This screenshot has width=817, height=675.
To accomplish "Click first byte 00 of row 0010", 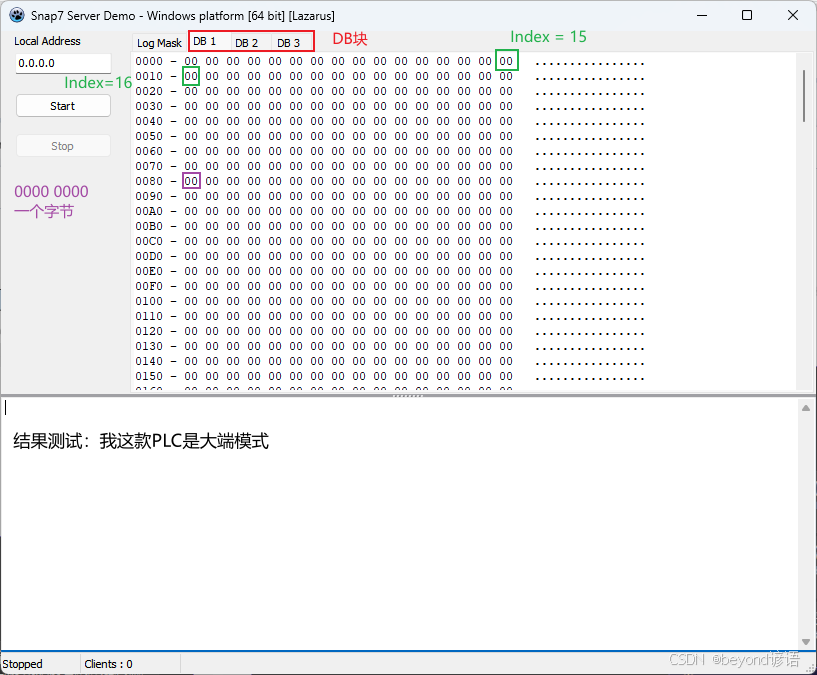I will pos(191,76).
